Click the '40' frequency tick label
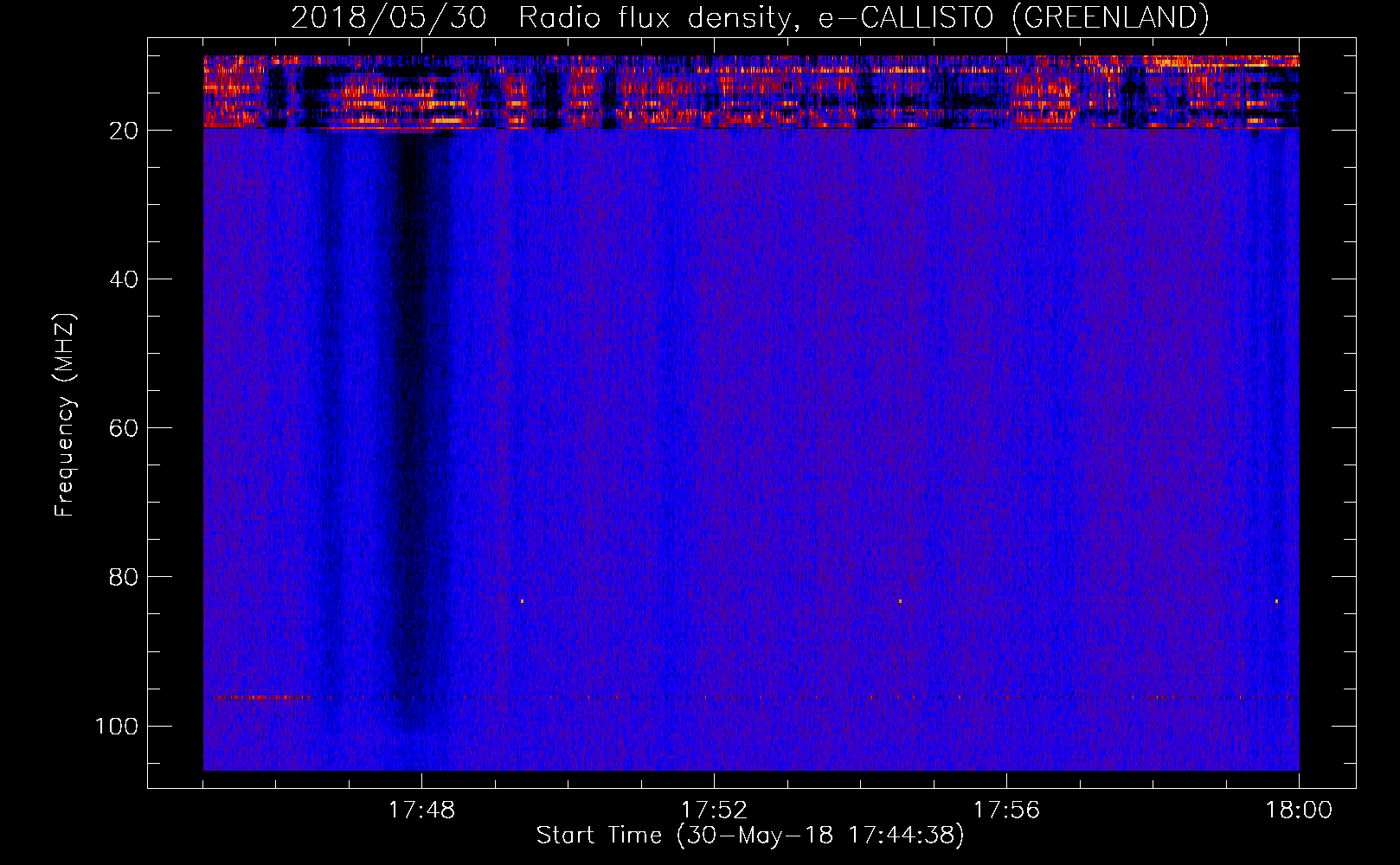1400x865 pixels. [124, 279]
